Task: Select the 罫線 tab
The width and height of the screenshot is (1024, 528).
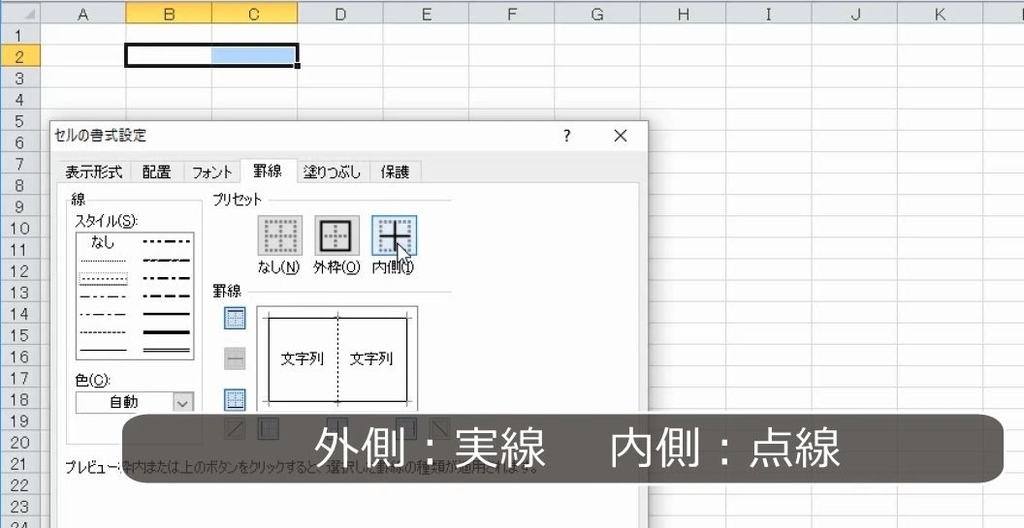Action: (268, 171)
